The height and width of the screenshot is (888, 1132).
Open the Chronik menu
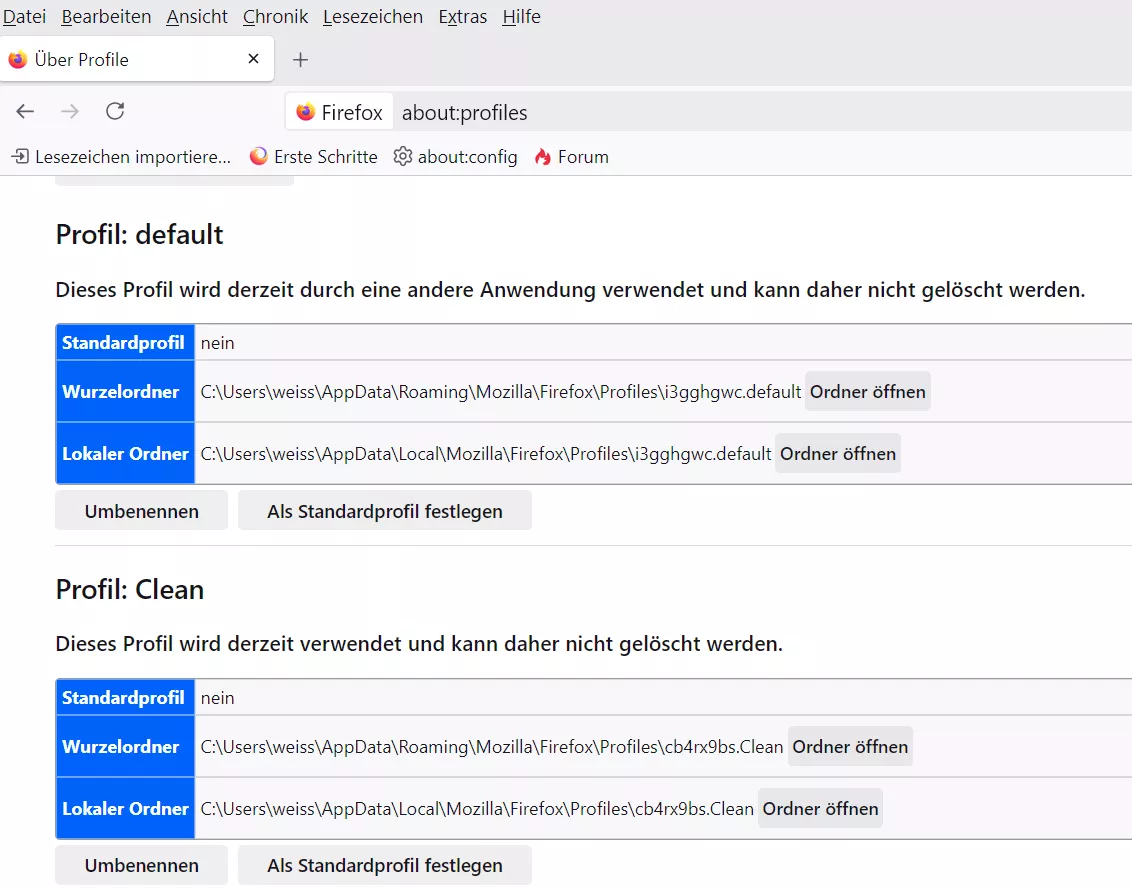tap(275, 17)
